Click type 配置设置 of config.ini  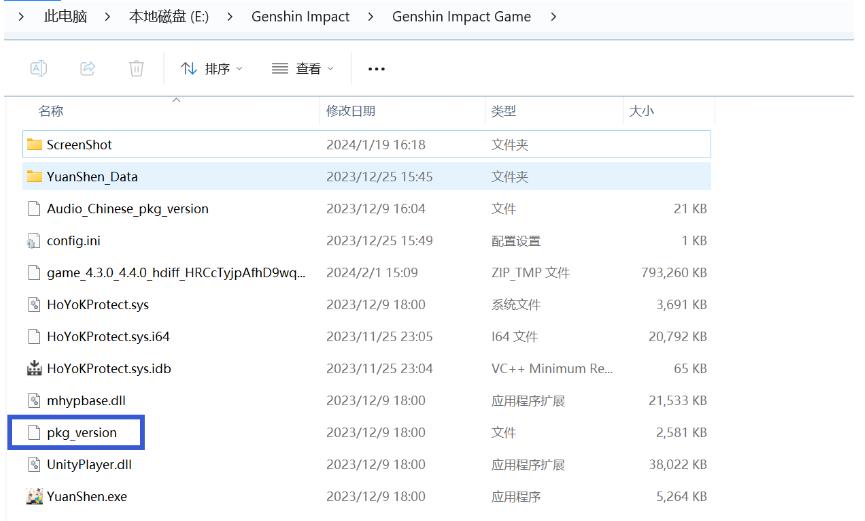tap(516, 241)
